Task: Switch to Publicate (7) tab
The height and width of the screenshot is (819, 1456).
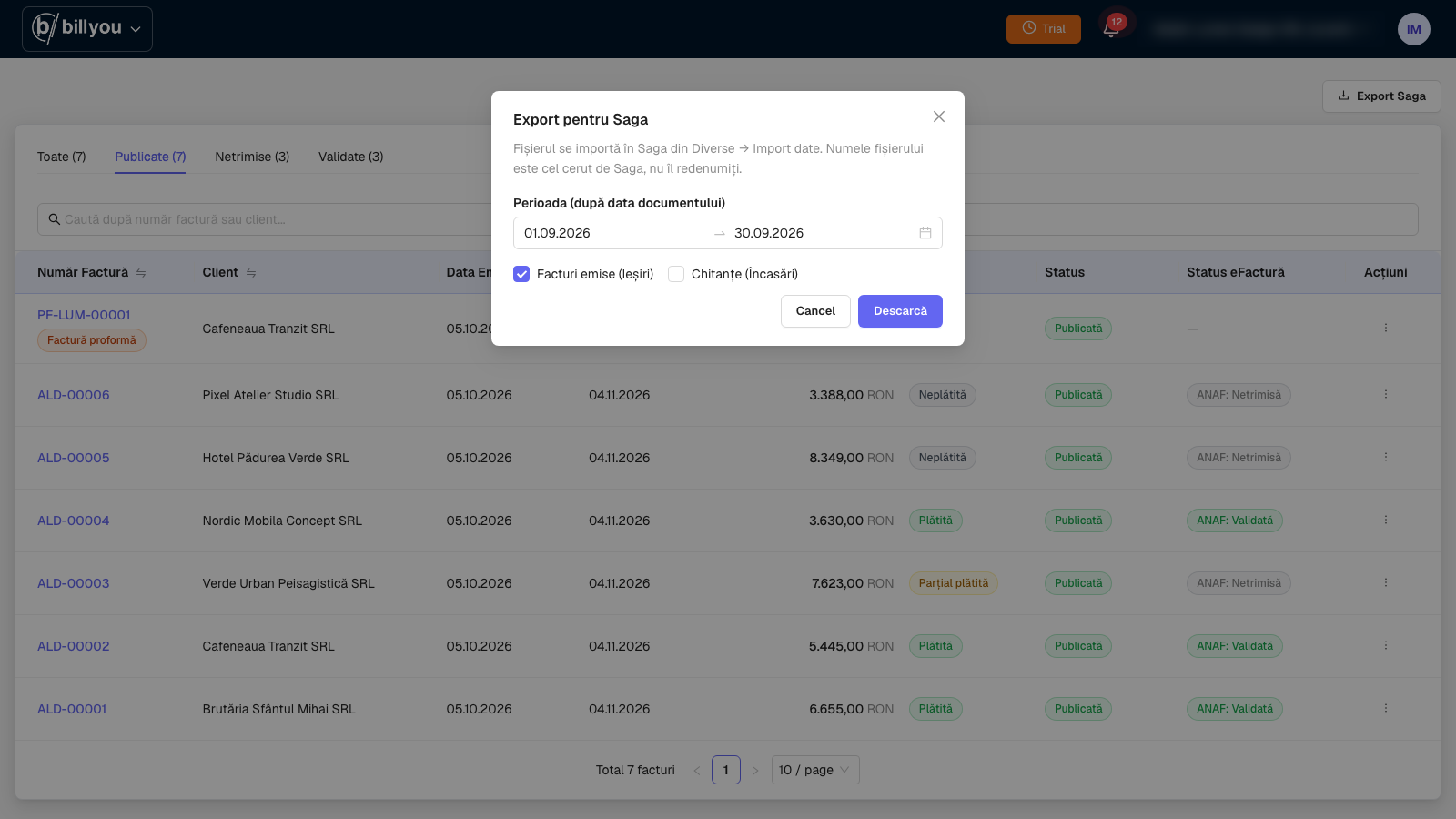Action: [x=150, y=157]
